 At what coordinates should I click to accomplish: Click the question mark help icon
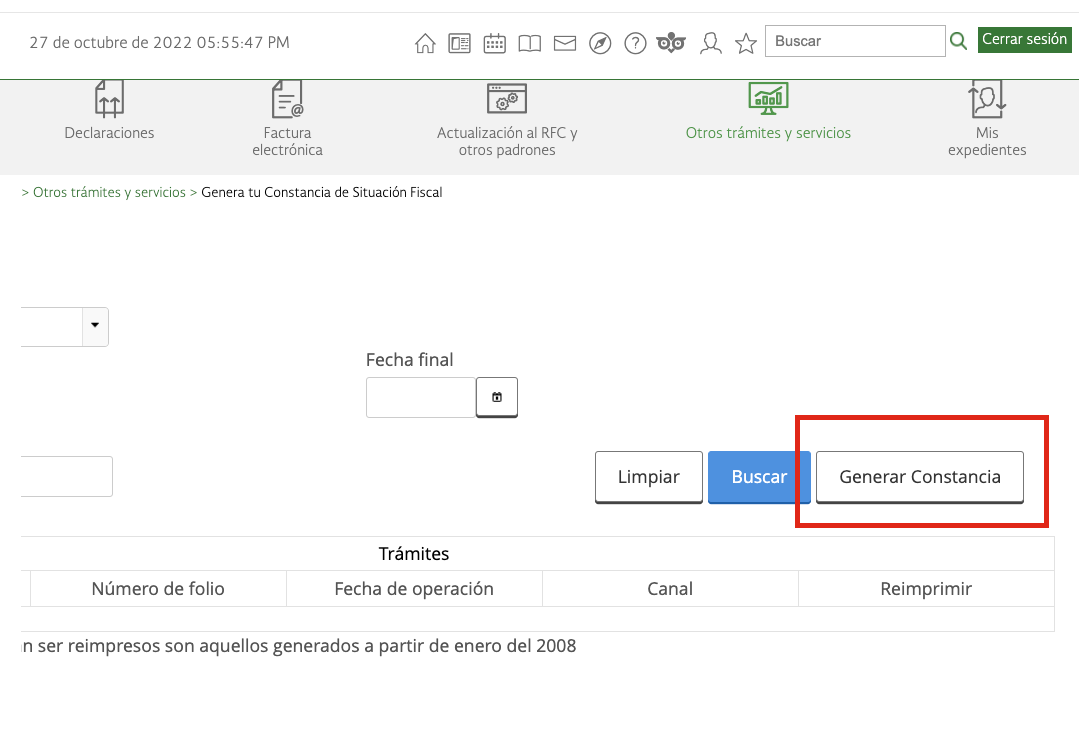pos(635,43)
